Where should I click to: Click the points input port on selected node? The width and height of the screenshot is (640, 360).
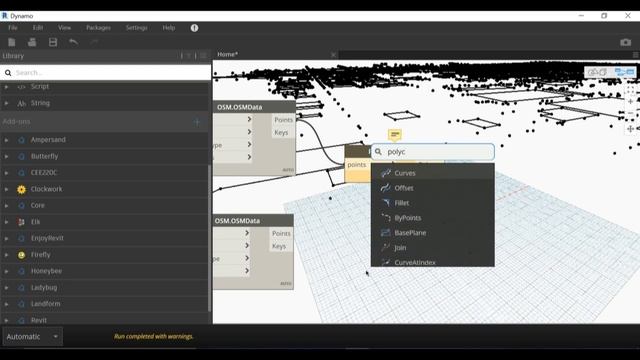coord(357,165)
